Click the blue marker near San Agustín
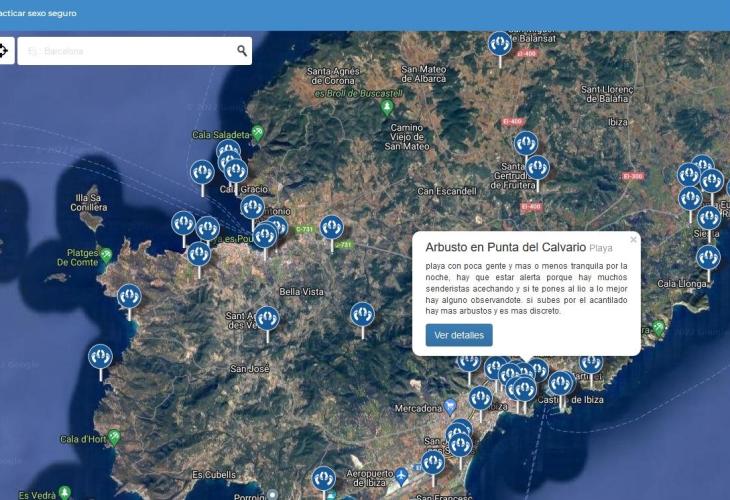 267,319
